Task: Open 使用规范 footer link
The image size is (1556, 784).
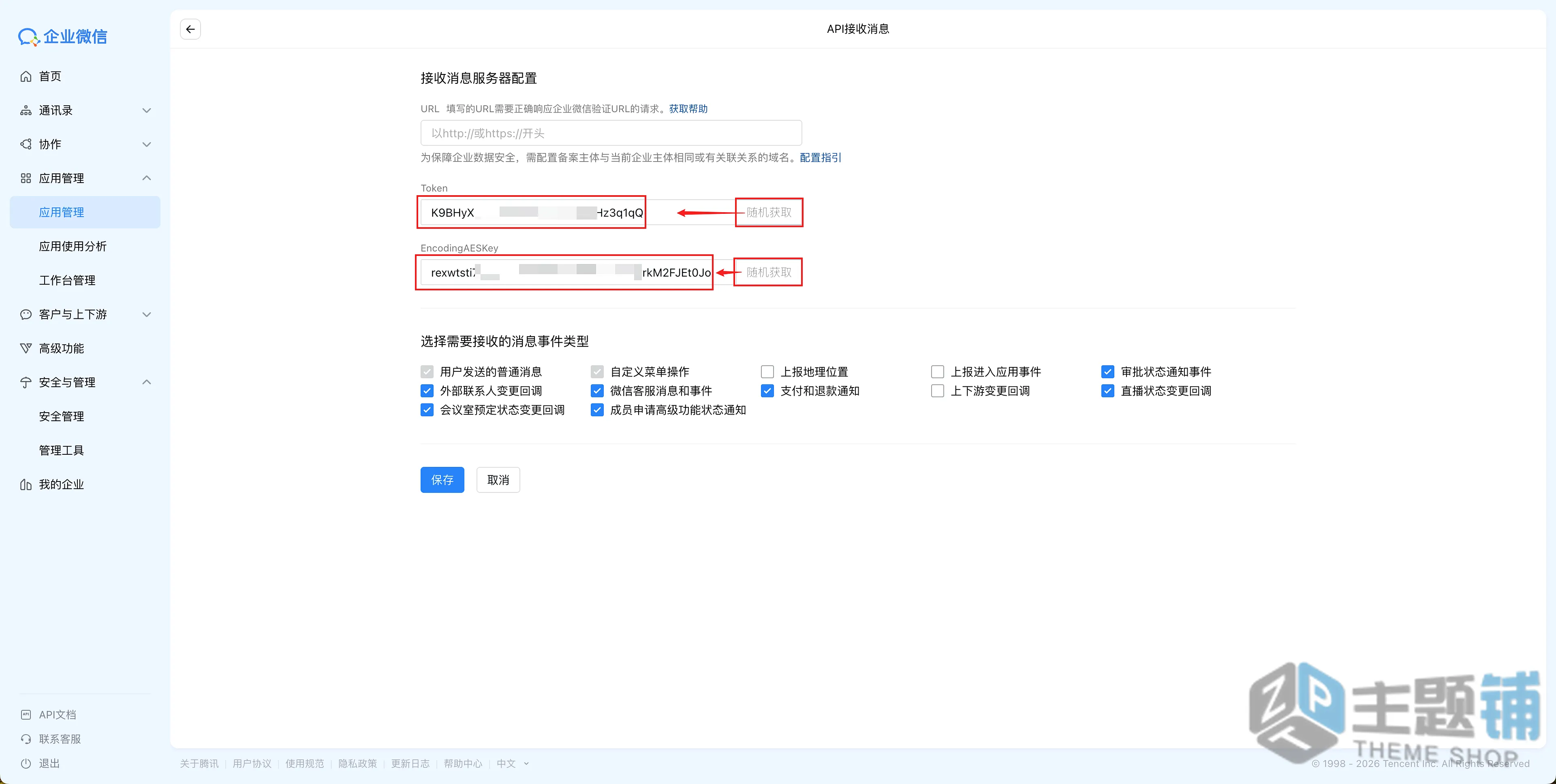Action: point(304,763)
